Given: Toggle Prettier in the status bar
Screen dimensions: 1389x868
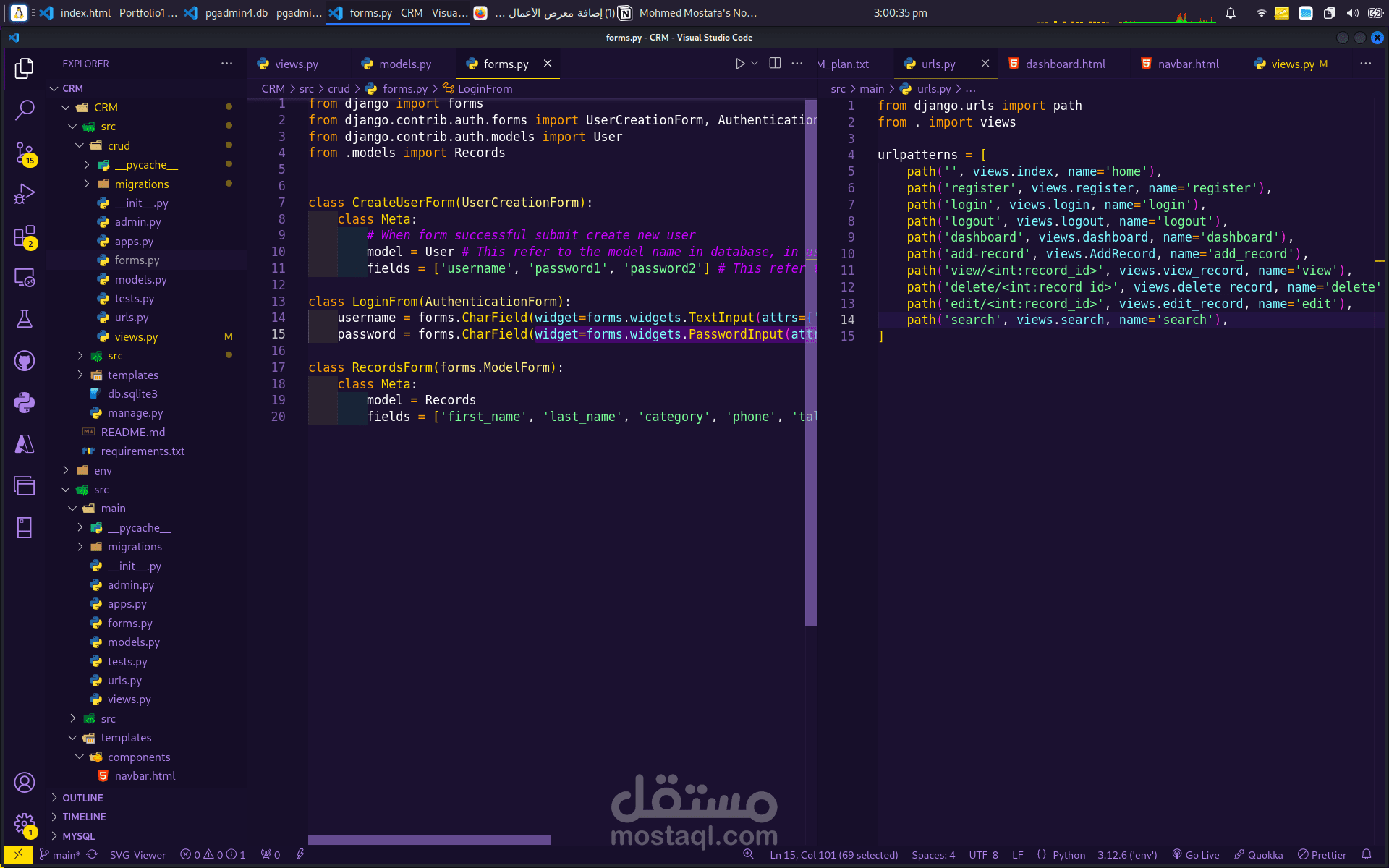Looking at the screenshot, I should [x=1322, y=854].
